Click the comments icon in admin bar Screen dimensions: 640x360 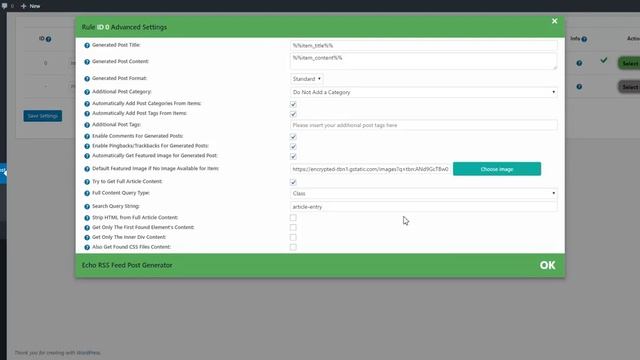4,6
